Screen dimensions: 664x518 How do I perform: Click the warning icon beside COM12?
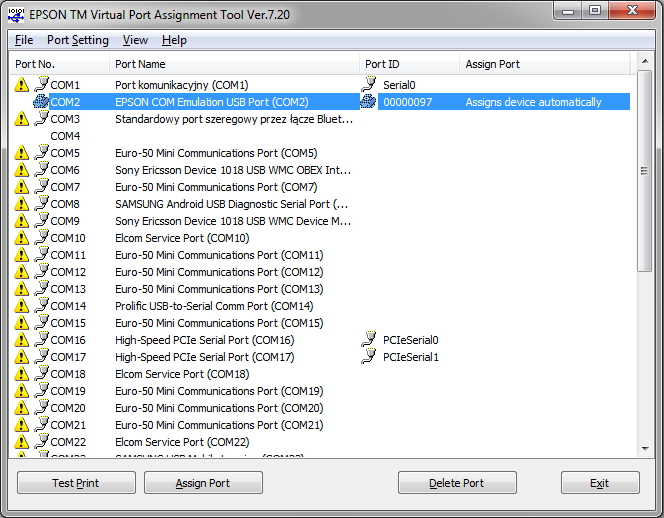21,271
